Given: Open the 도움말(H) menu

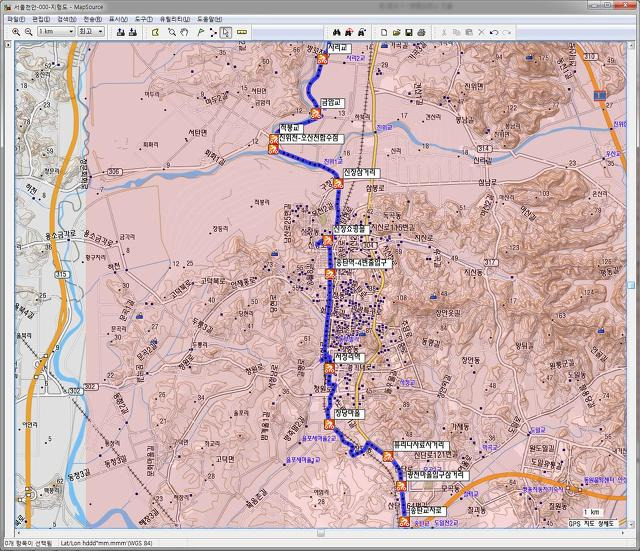Looking at the screenshot, I should [210, 19].
